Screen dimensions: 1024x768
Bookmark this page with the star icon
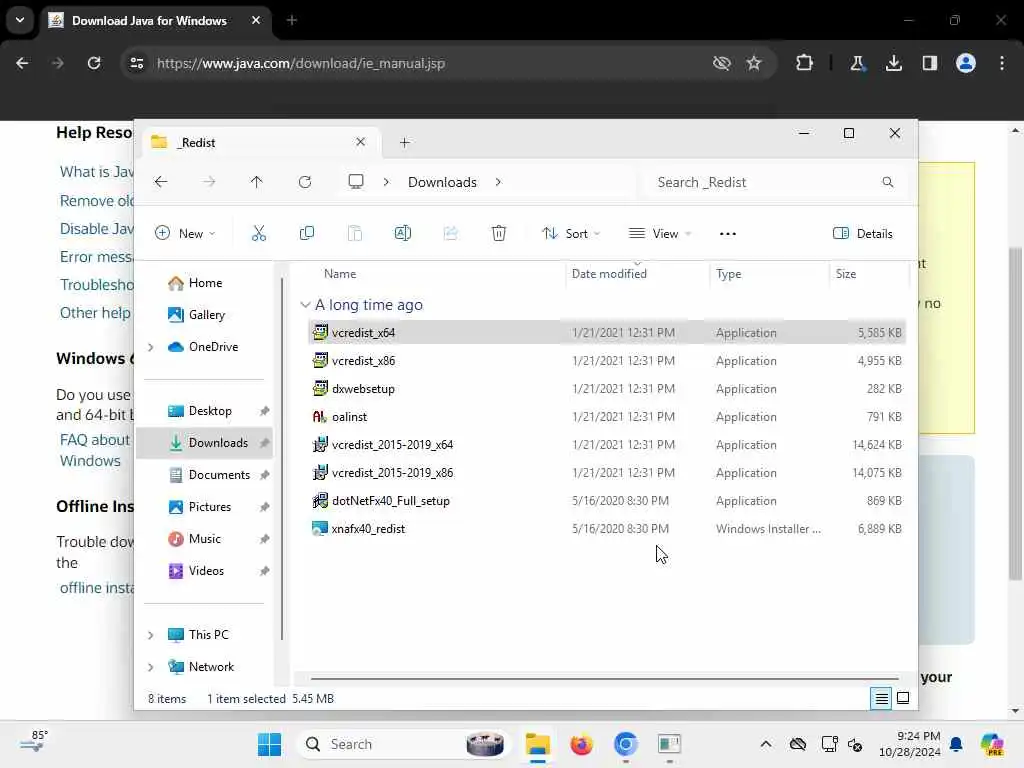[754, 63]
